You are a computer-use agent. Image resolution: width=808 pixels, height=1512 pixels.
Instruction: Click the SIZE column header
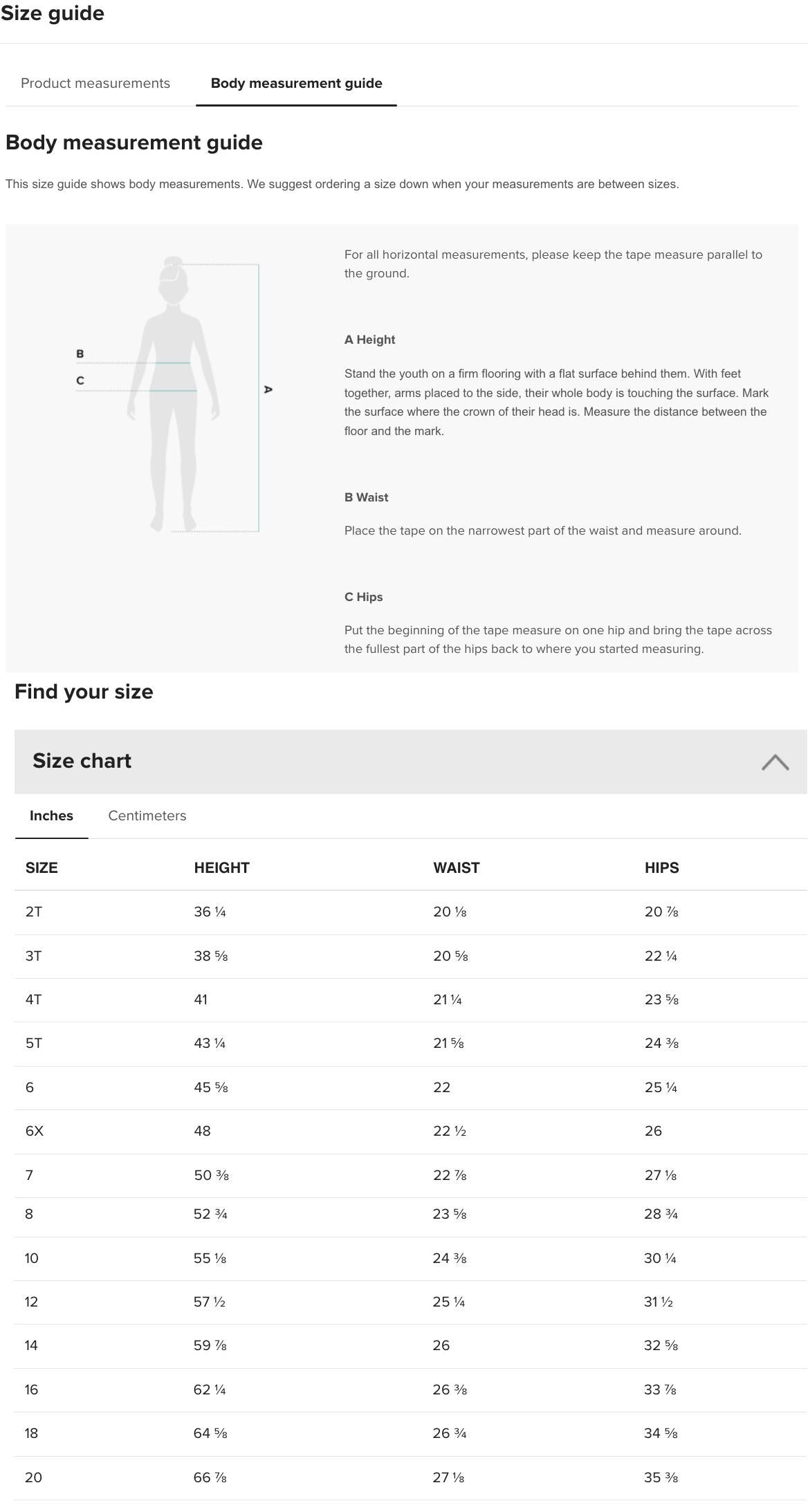(42, 867)
